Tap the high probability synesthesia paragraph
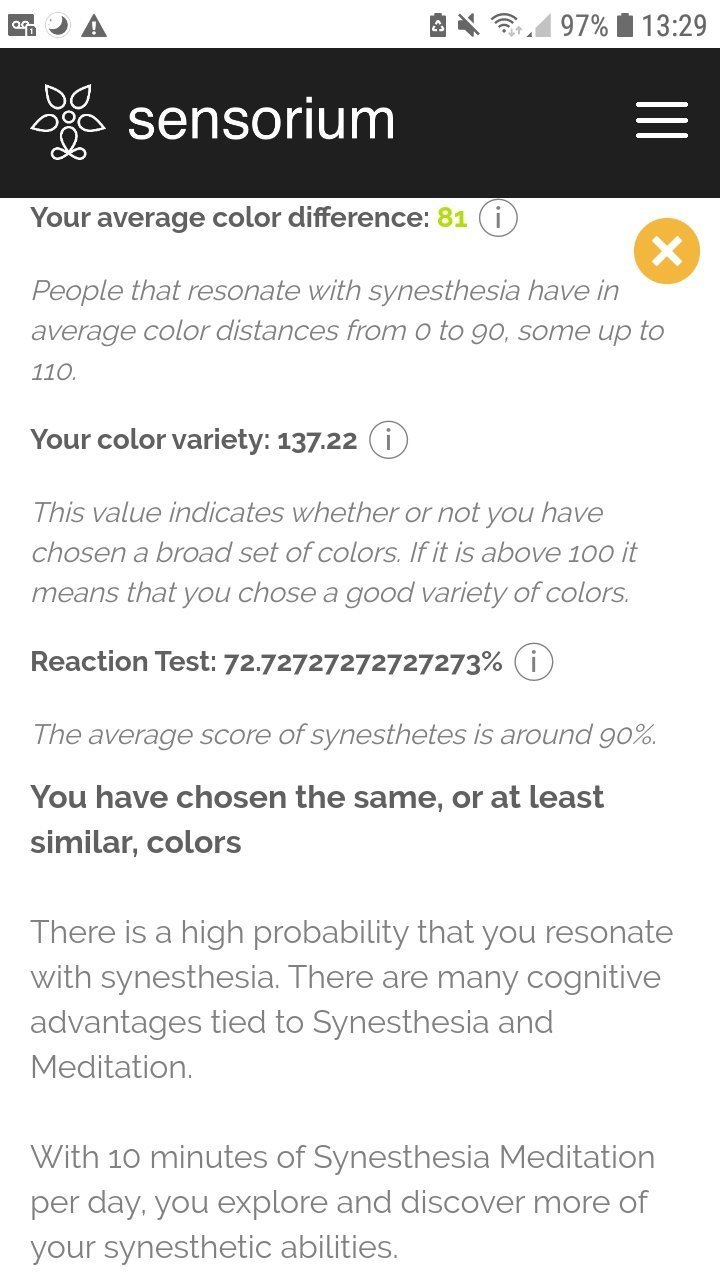The width and height of the screenshot is (720, 1280). coord(350,999)
